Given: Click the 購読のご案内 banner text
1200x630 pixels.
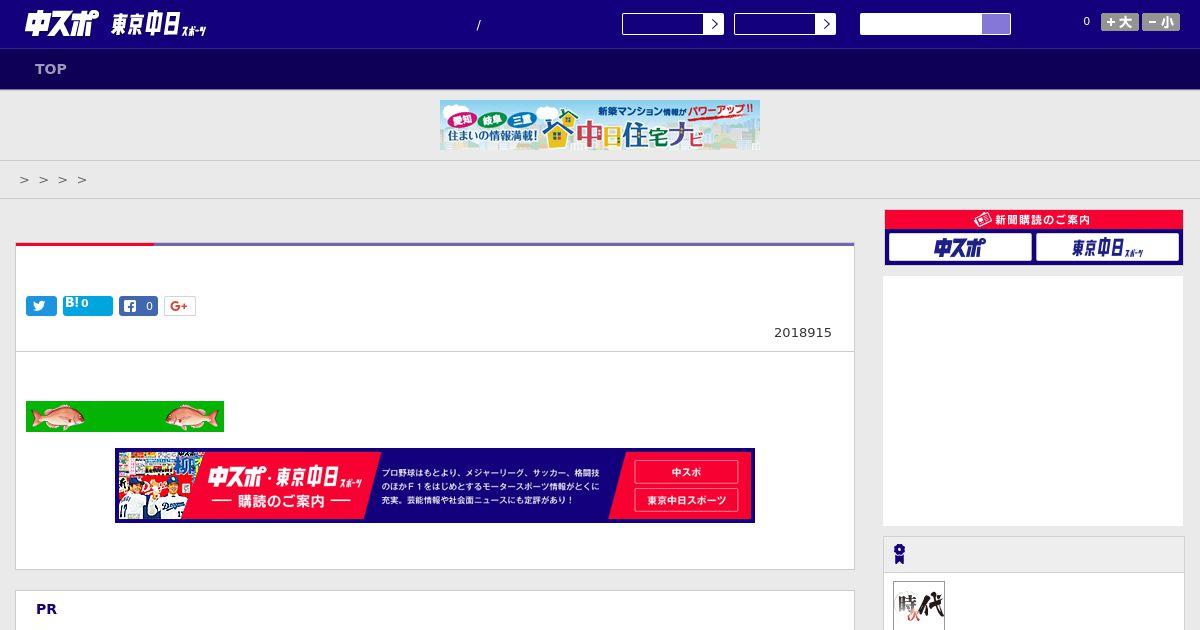Looking at the screenshot, I should pos(281,501).
